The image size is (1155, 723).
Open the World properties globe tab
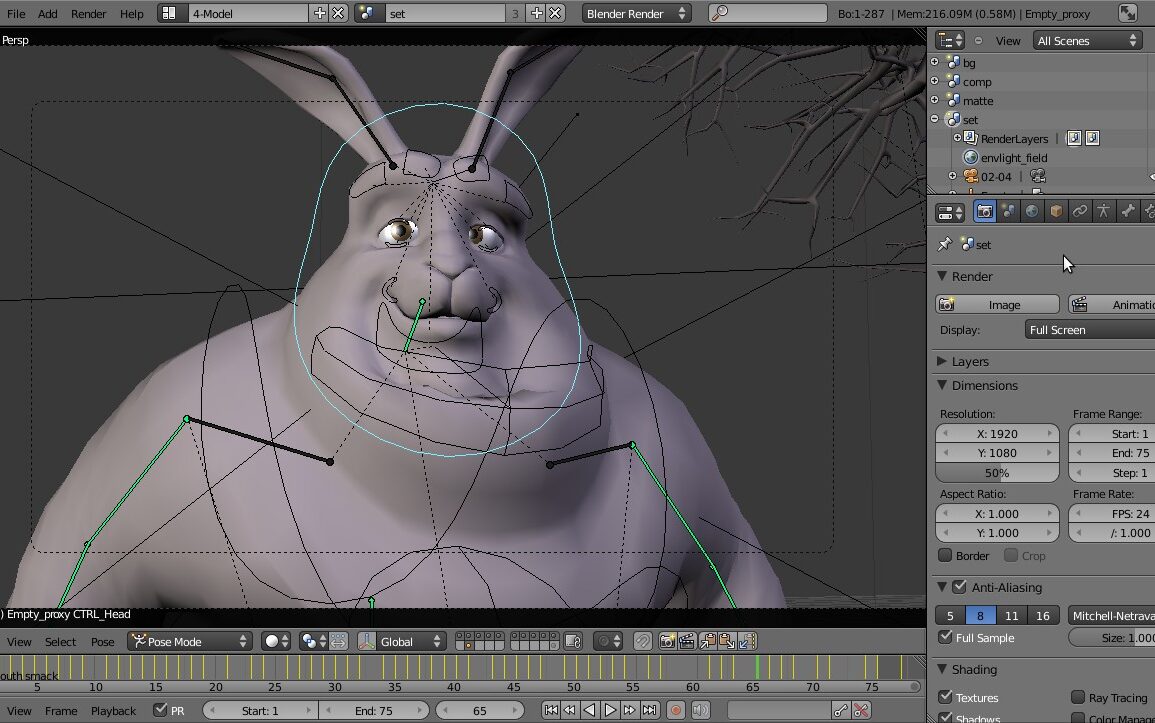[1032, 212]
